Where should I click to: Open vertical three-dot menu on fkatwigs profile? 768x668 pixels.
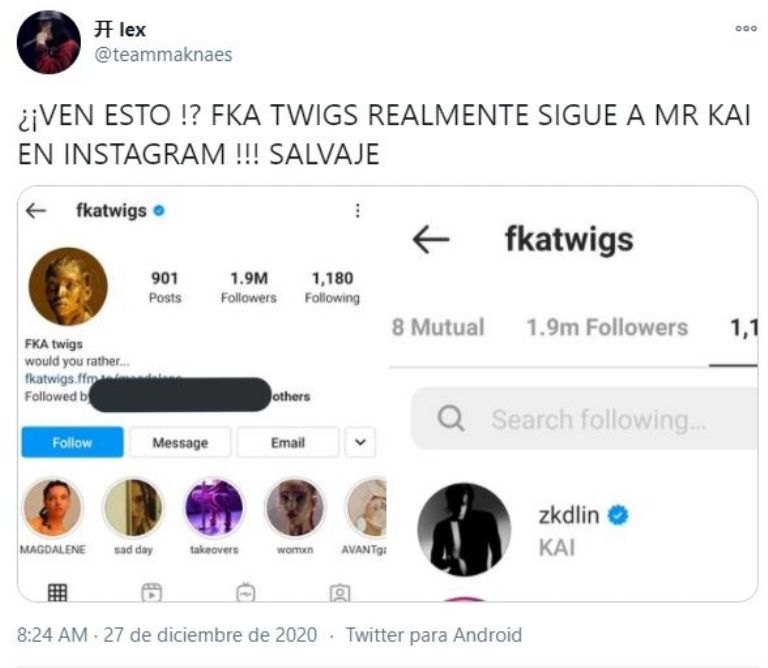pyautogui.click(x=358, y=211)
